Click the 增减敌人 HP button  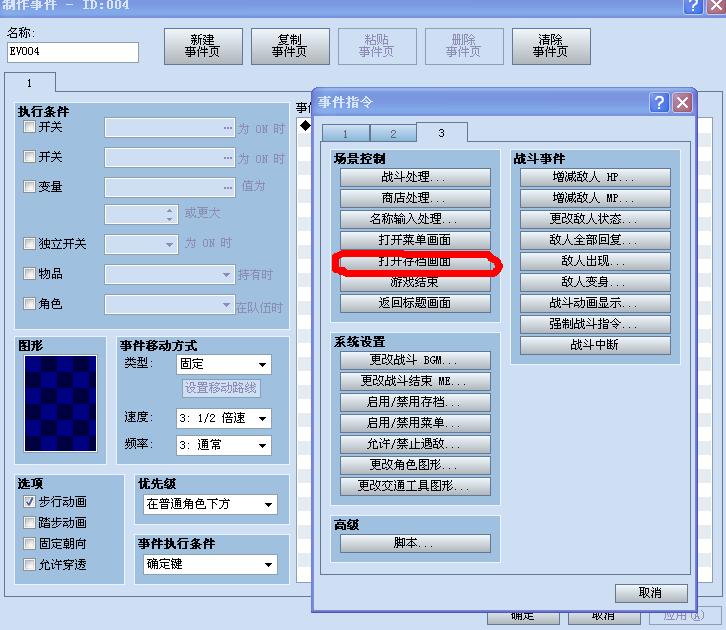(595, 177)
